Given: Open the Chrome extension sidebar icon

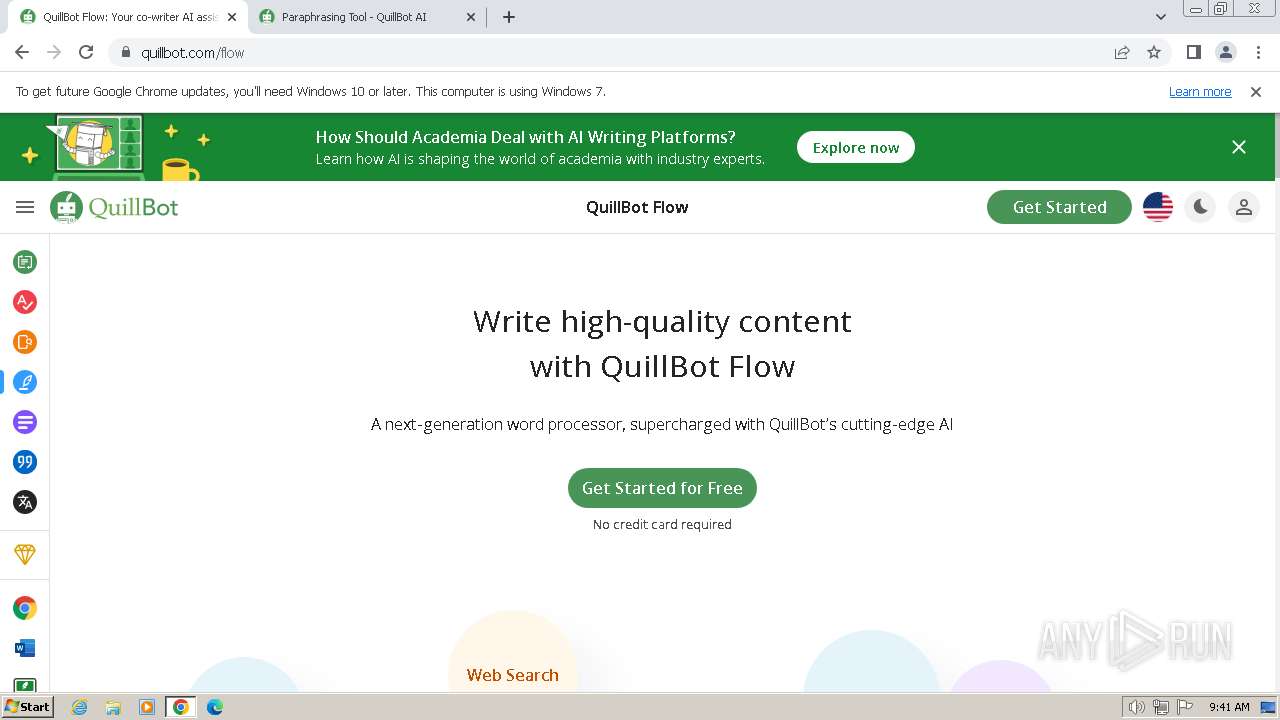Looking at the screenshot, I should [x=25, y=608].
